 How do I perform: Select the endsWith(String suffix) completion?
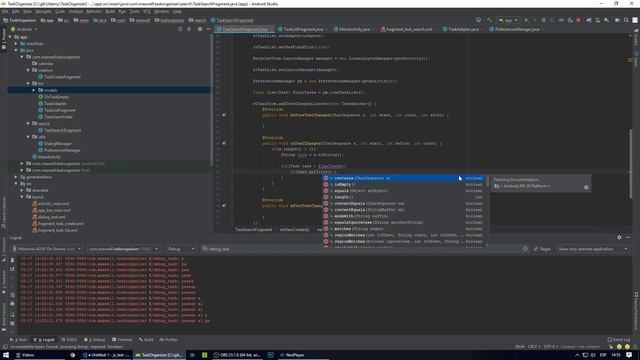tap(403, 216)
